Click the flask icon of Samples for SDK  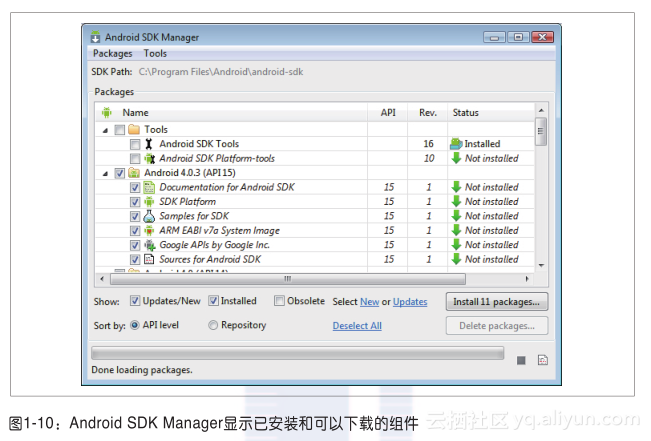point(149,216)
